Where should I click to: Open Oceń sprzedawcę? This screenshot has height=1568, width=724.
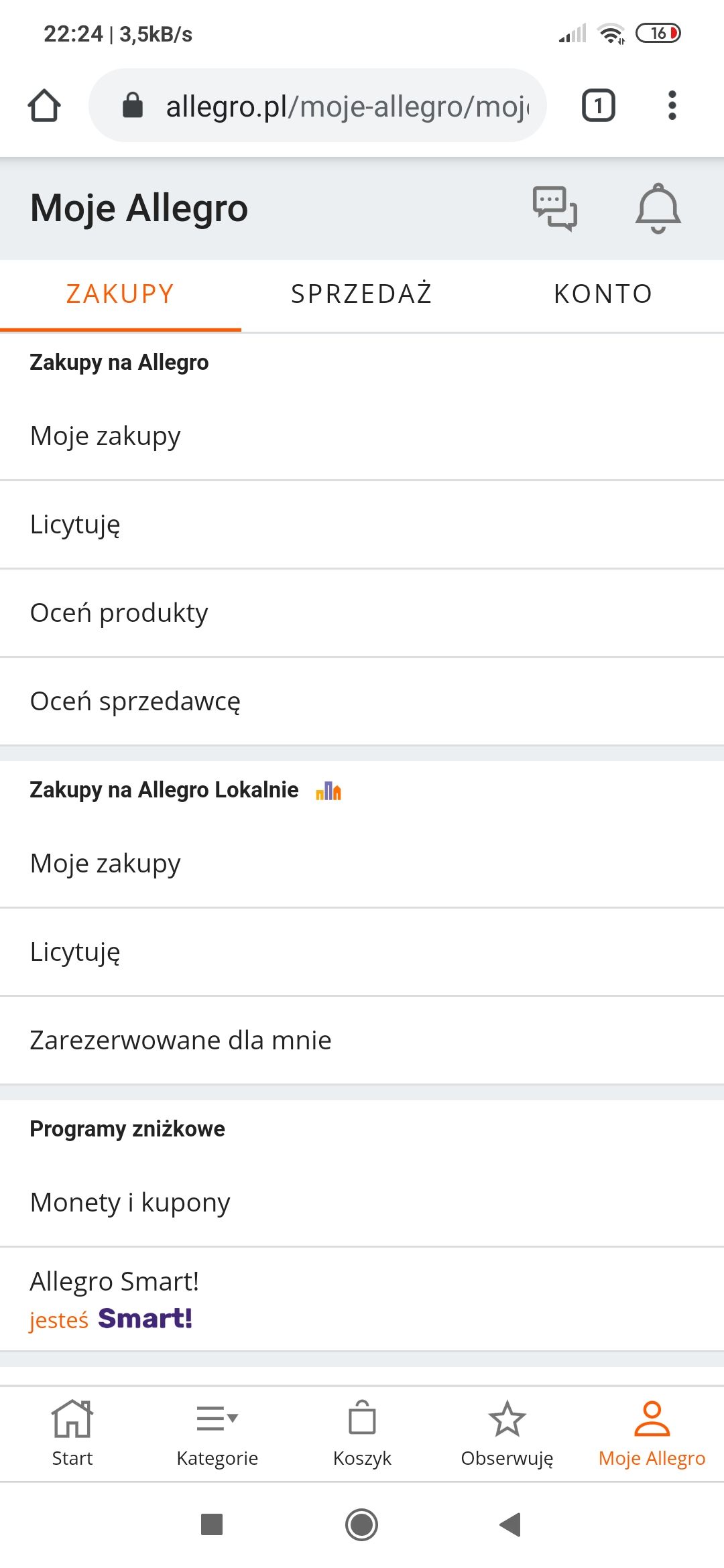coord(135,702)
